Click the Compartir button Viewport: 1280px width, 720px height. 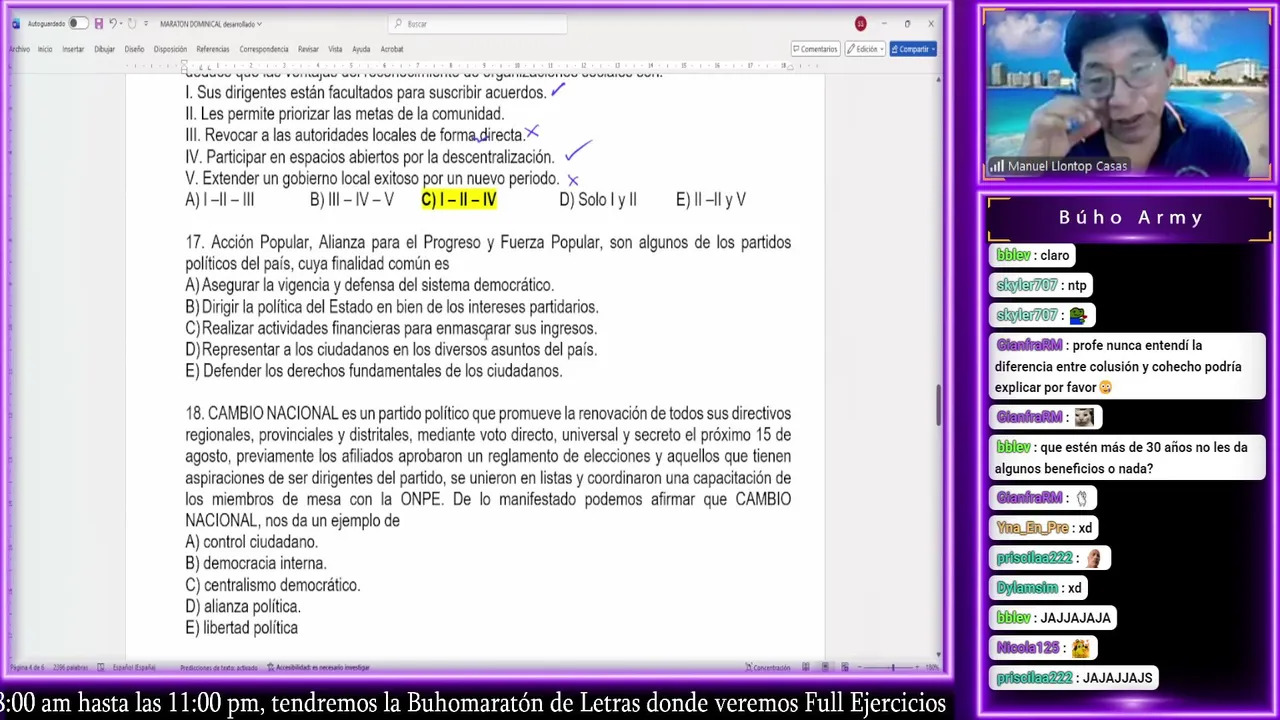coord(911,49)
